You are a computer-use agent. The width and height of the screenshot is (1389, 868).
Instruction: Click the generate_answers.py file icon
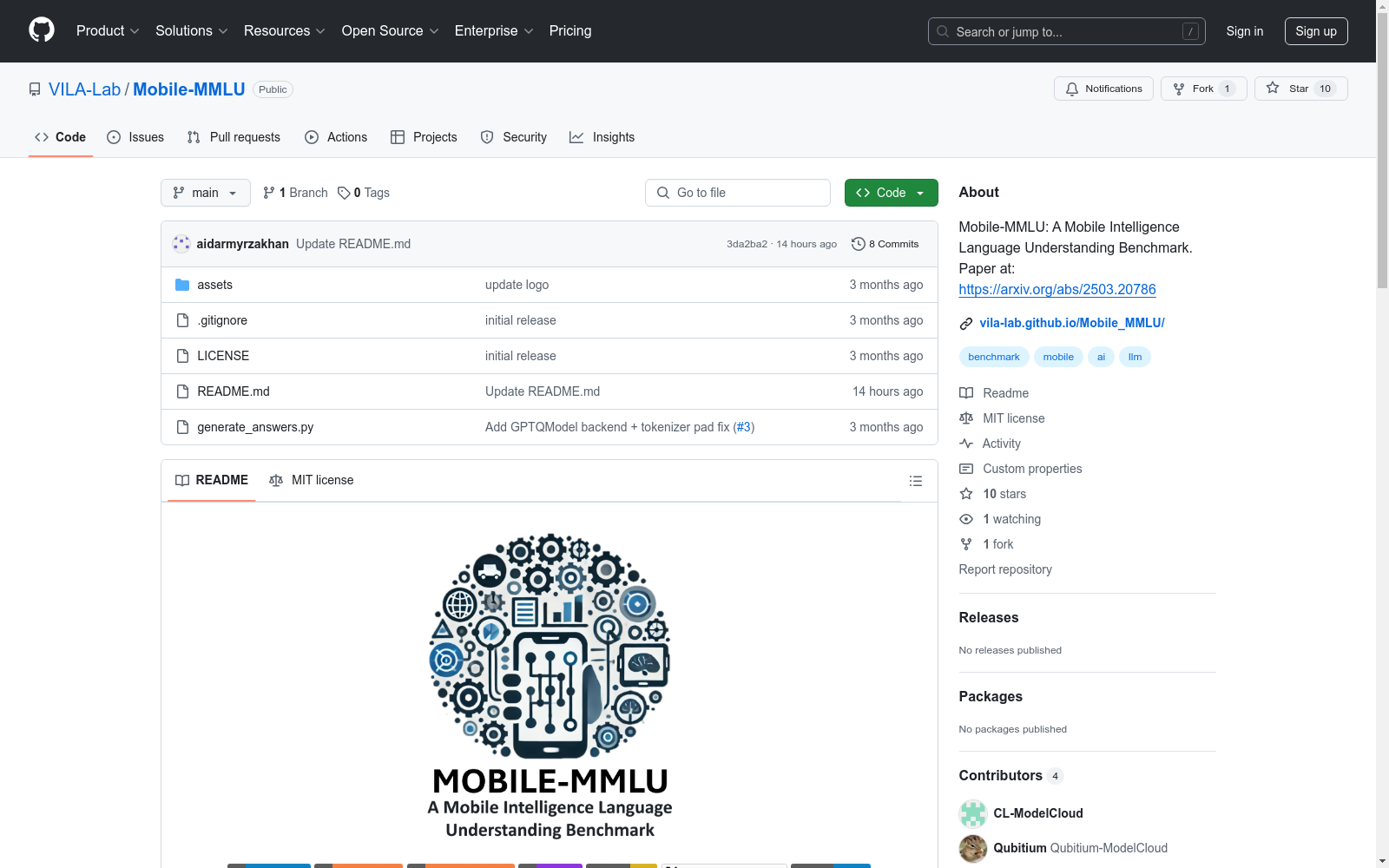coord(182,427)
